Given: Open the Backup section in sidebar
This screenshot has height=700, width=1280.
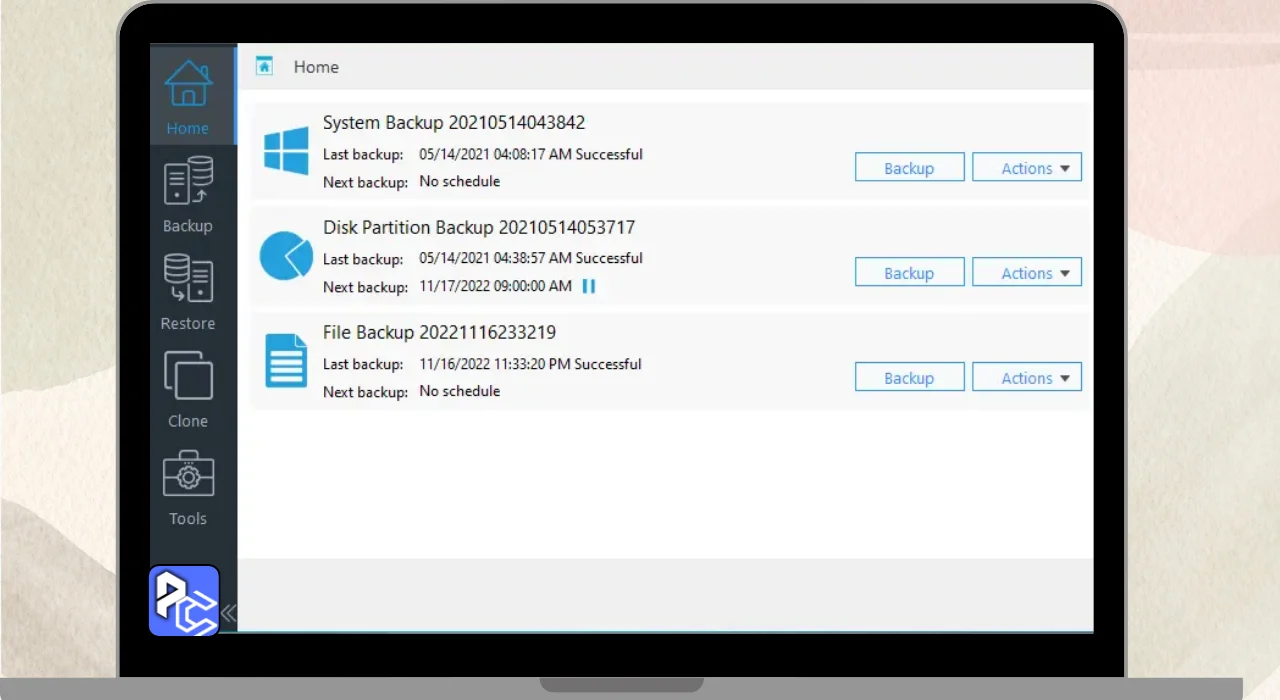Looking at the screenshot, I should pos(188,195).
